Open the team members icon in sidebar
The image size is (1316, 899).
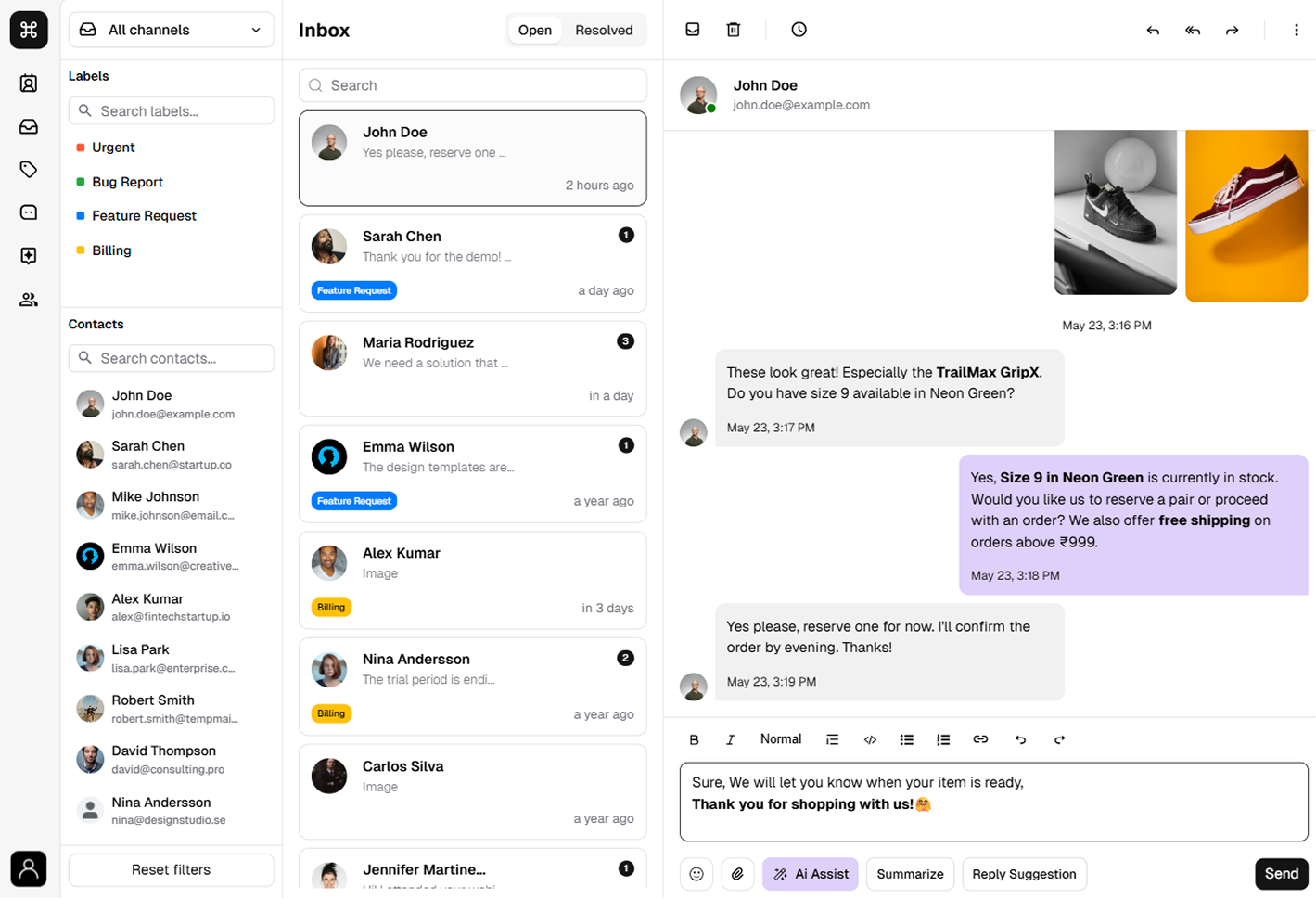[29, 300]
